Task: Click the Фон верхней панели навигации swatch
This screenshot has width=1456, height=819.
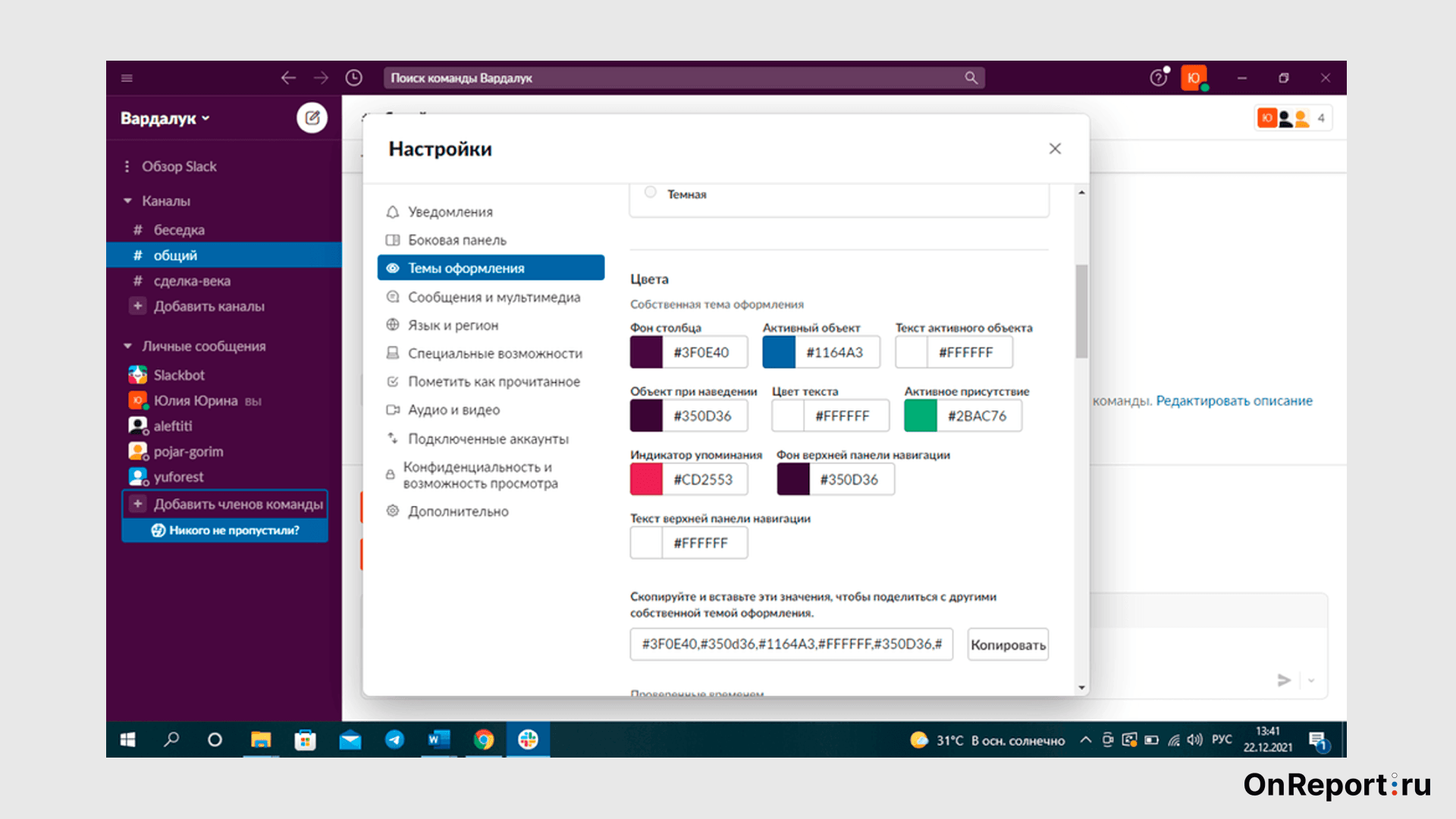Action: click(x=793, y=480)
